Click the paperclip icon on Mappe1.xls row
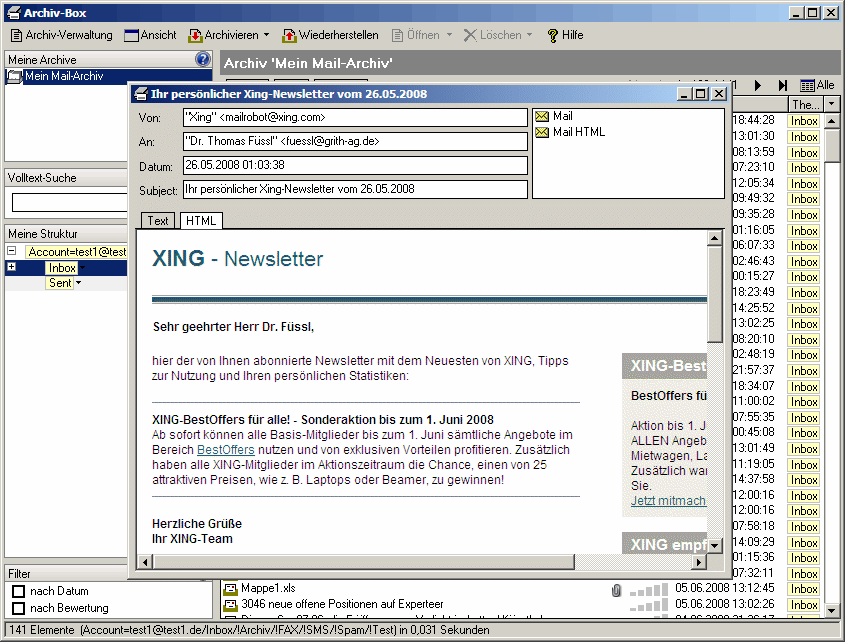Viewport: 845px width, 642px height. coord(616,590)
